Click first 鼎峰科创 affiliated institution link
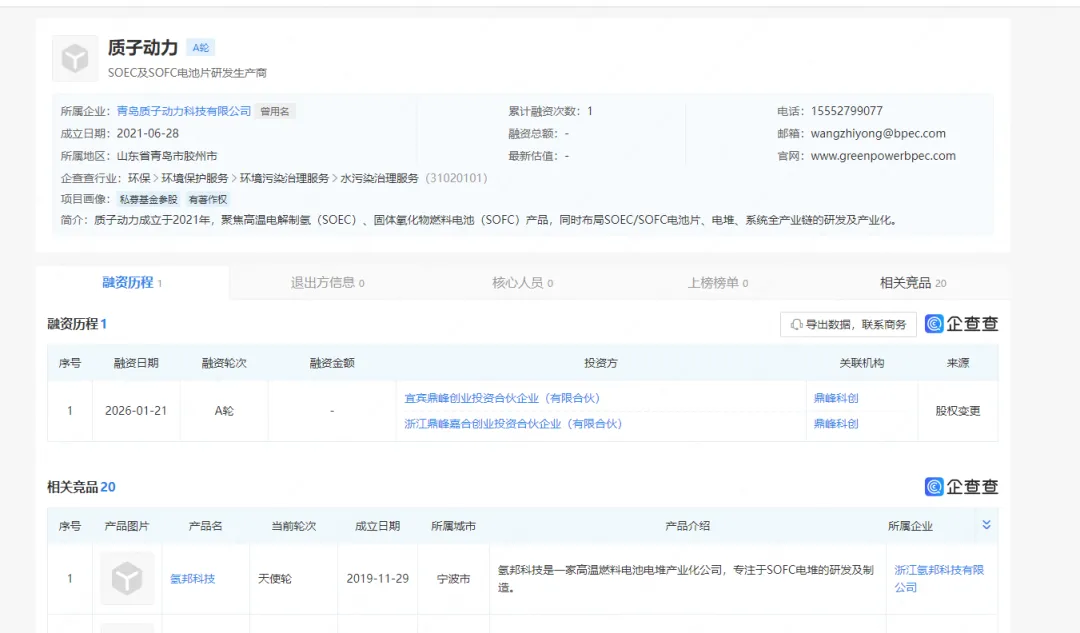Image resolution: width=1080 pixels, height=633 pixels. point(836,398)
